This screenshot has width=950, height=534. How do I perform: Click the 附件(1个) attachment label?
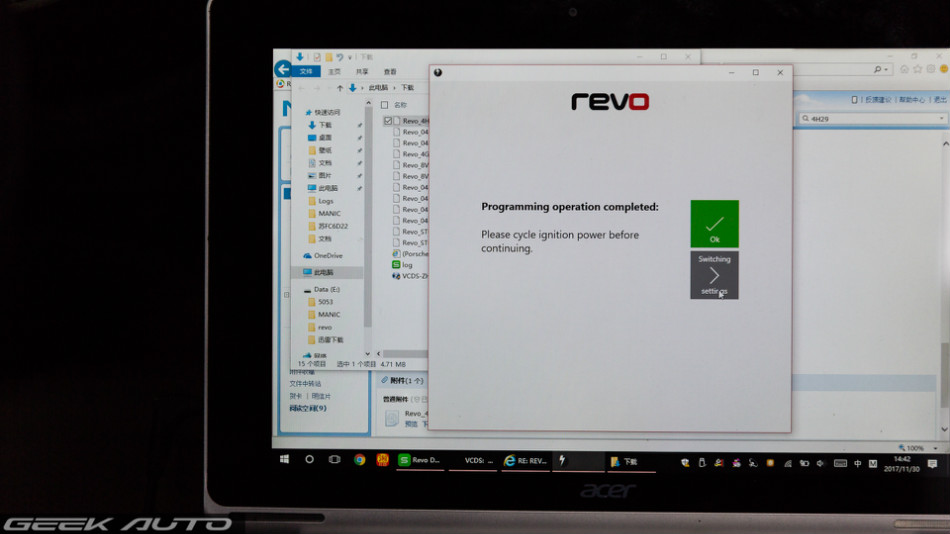tap(407, 381)
